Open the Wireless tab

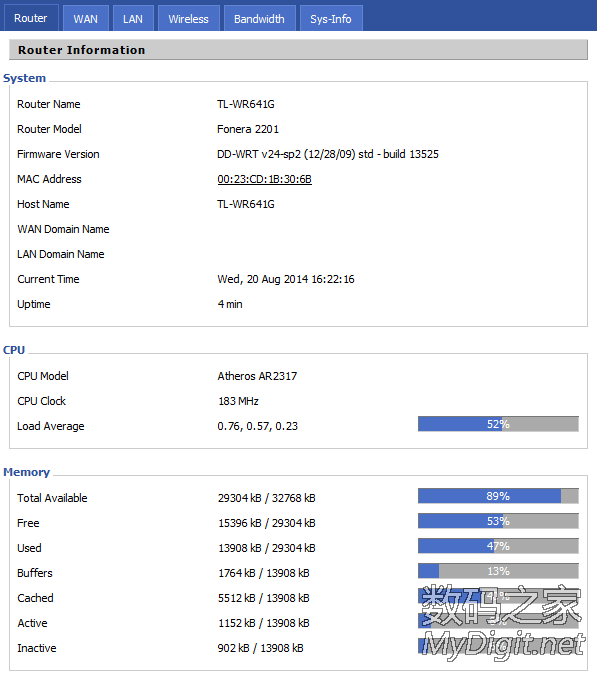pyautogui.click(x=189, y=19)
